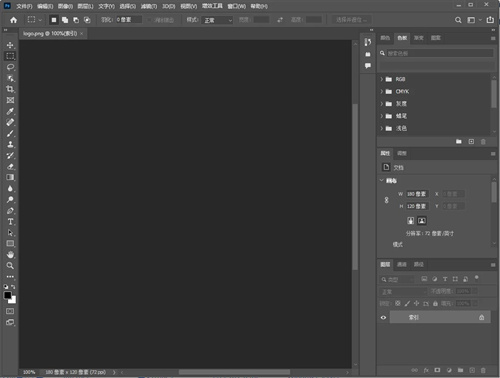This screenshot has height=378, width=500.
Task: Switch to the 通道 channels tab
Action: coord(402,264)
